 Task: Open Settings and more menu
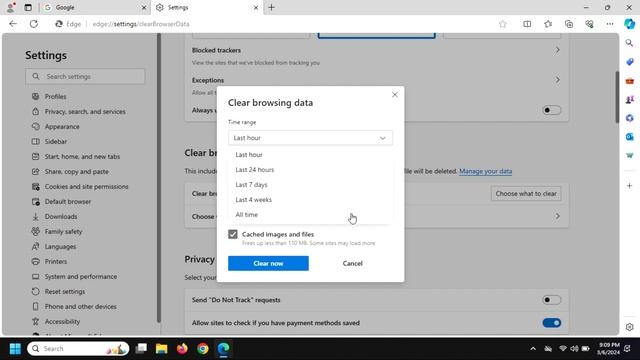610,24
